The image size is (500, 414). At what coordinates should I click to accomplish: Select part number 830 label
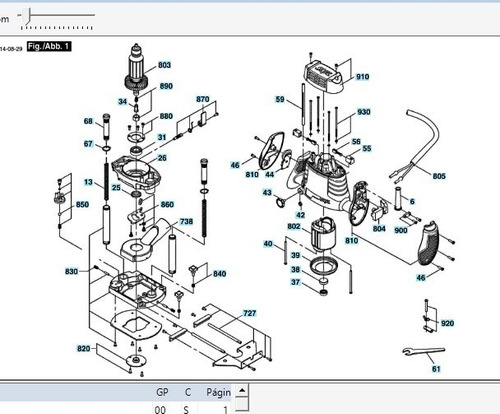71,271
